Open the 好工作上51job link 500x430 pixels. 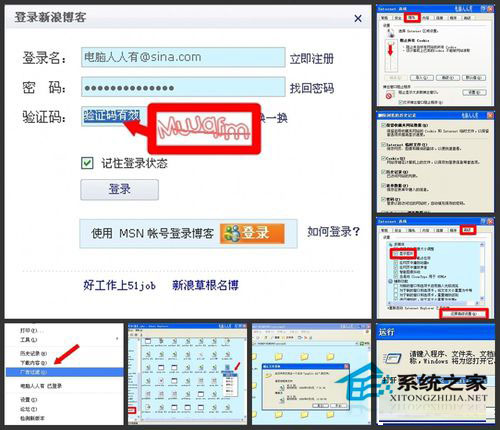pyautogui.click(x=119, y=285)
